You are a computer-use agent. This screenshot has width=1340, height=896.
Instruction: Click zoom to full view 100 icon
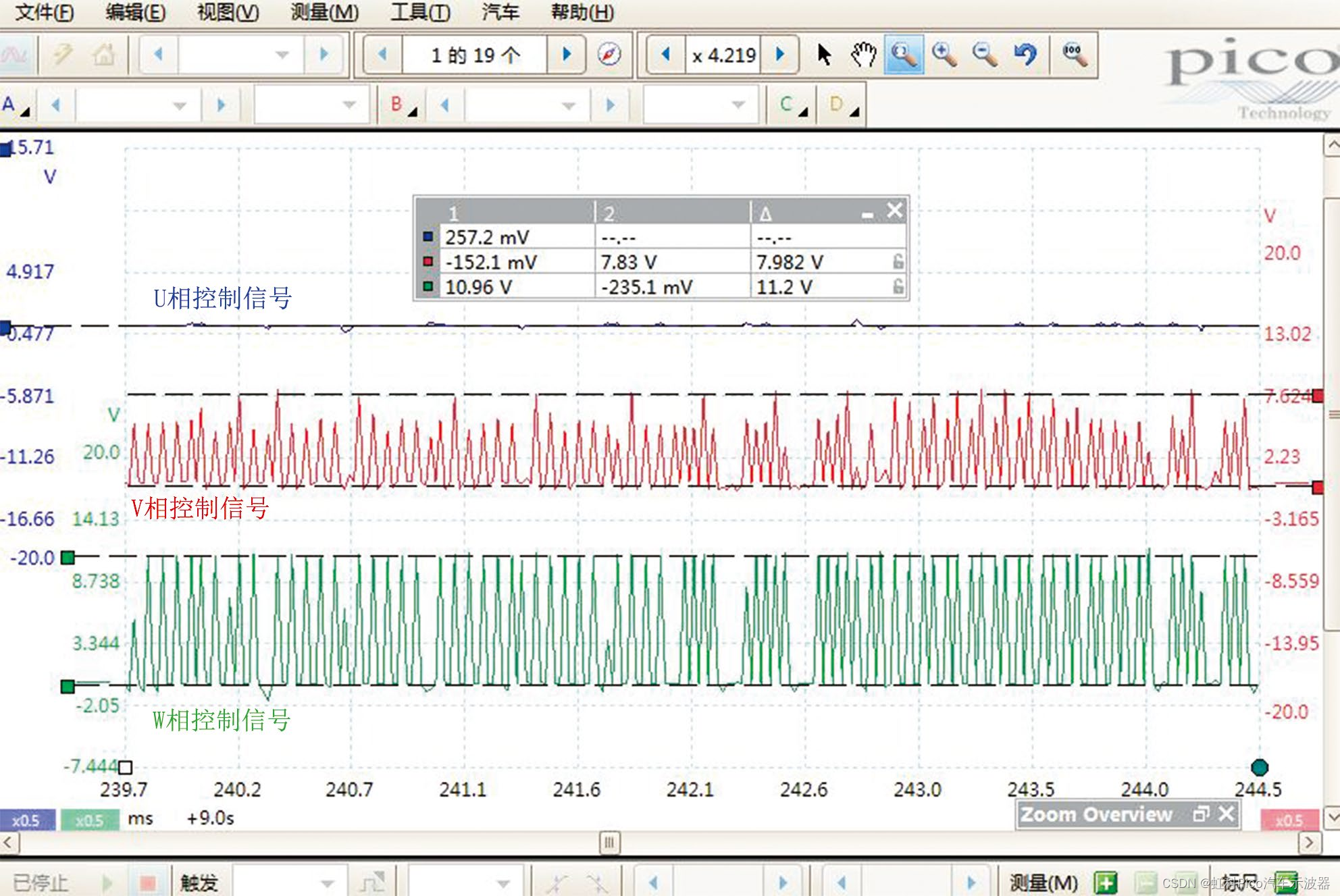[x=1073, y=55]
